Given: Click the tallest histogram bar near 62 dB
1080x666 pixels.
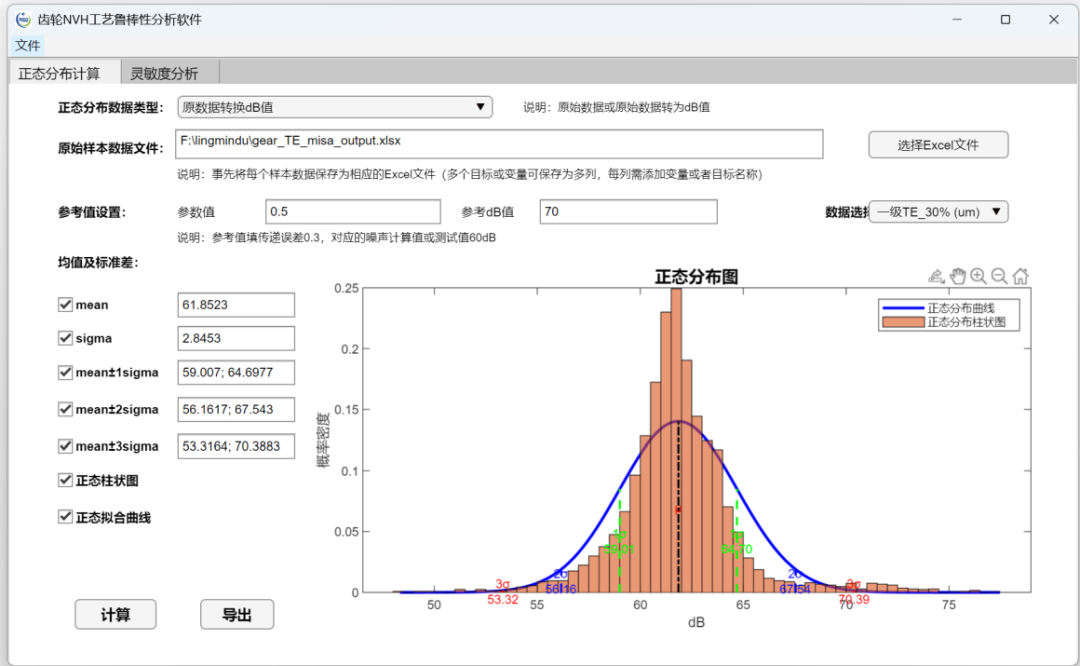Looking at the screenshot, I should coord(676,441).
